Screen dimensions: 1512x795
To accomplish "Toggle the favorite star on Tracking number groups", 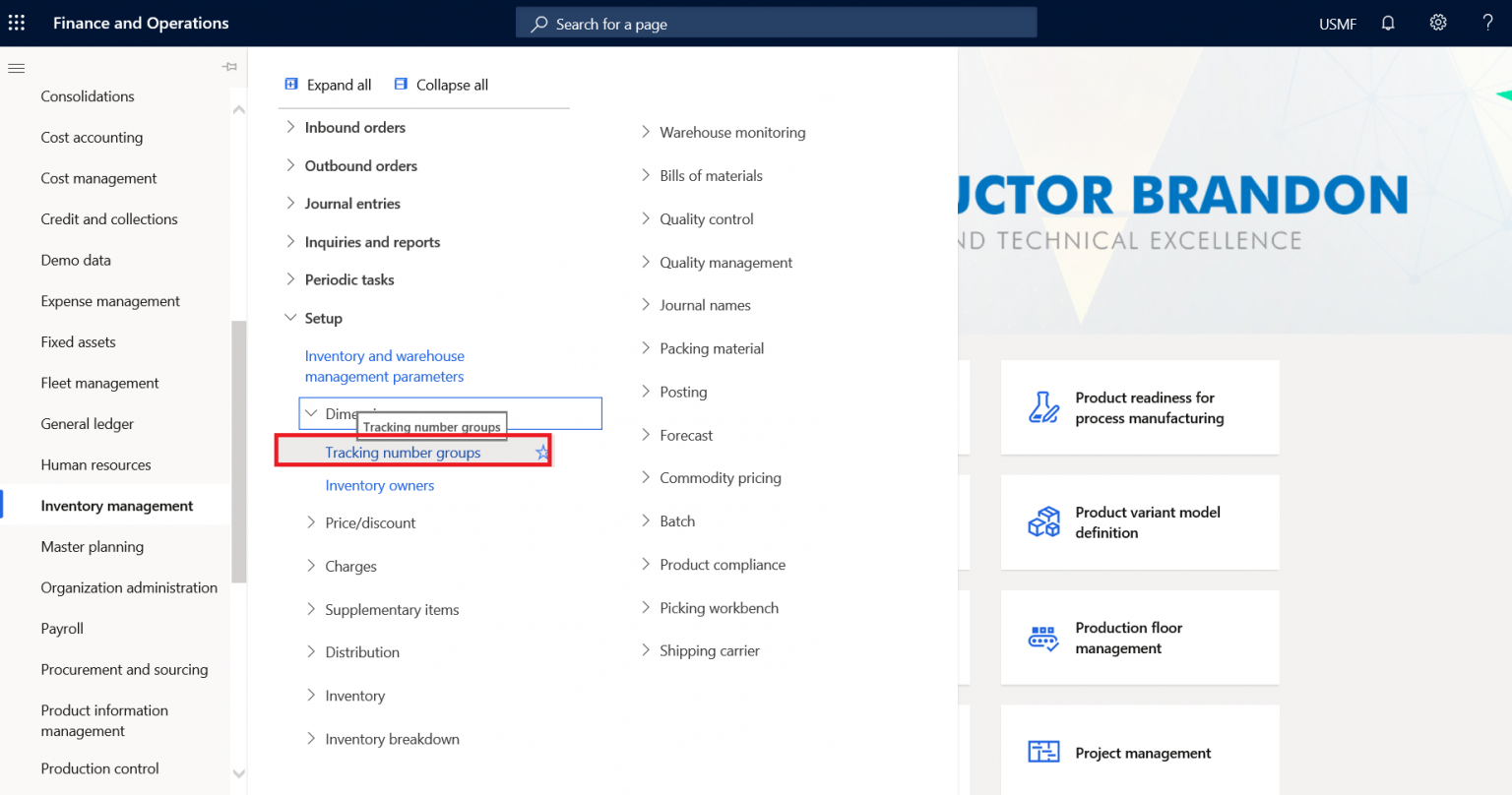I will (541, 452).
